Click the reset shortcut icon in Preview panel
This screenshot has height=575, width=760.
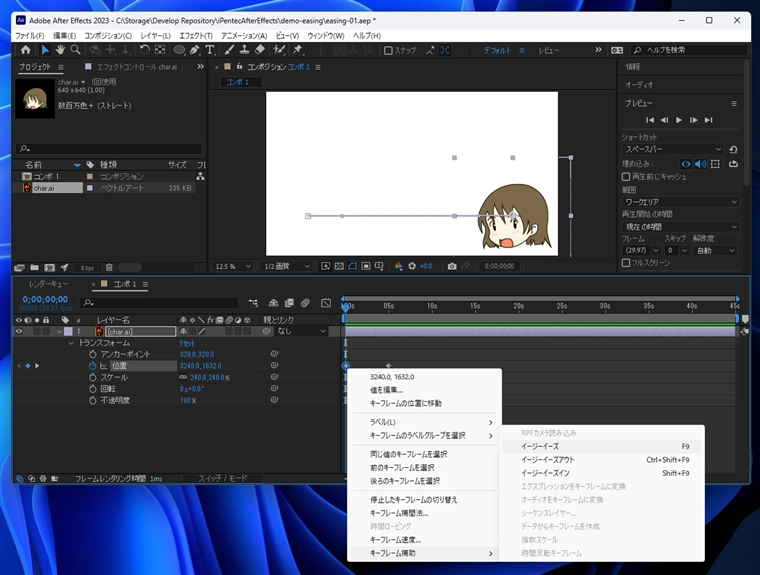click(733, 149)
